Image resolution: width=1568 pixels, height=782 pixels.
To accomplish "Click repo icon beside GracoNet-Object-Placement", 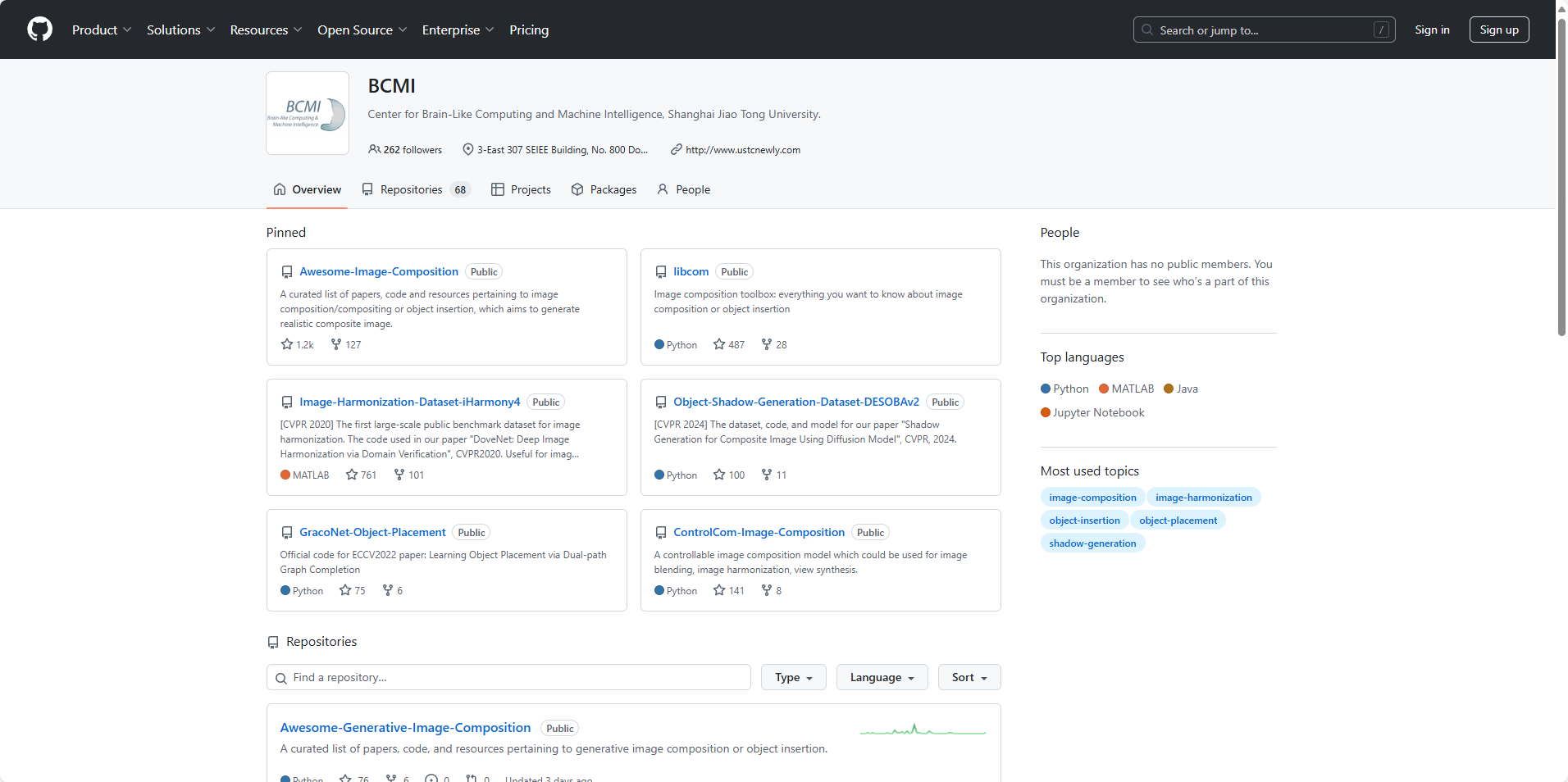I will point(287,533).
